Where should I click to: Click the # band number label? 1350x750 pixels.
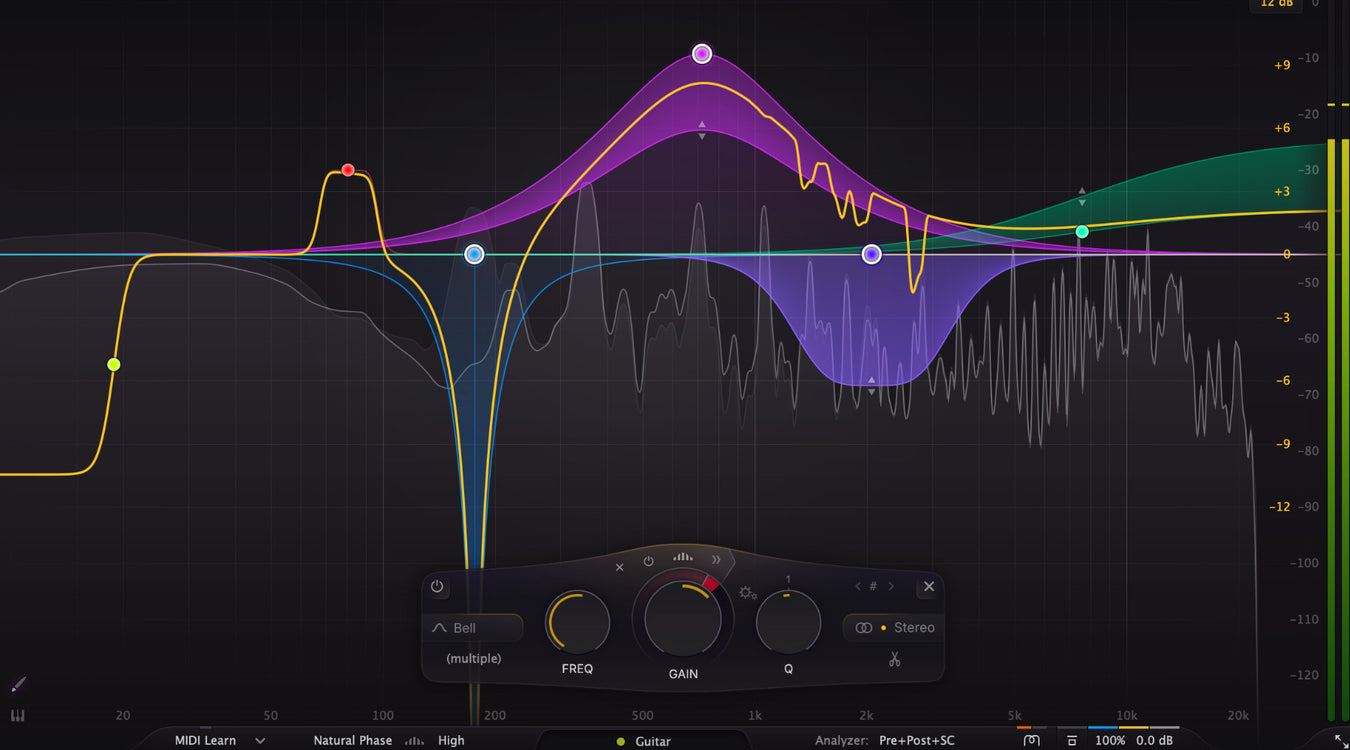click(873, 587)
